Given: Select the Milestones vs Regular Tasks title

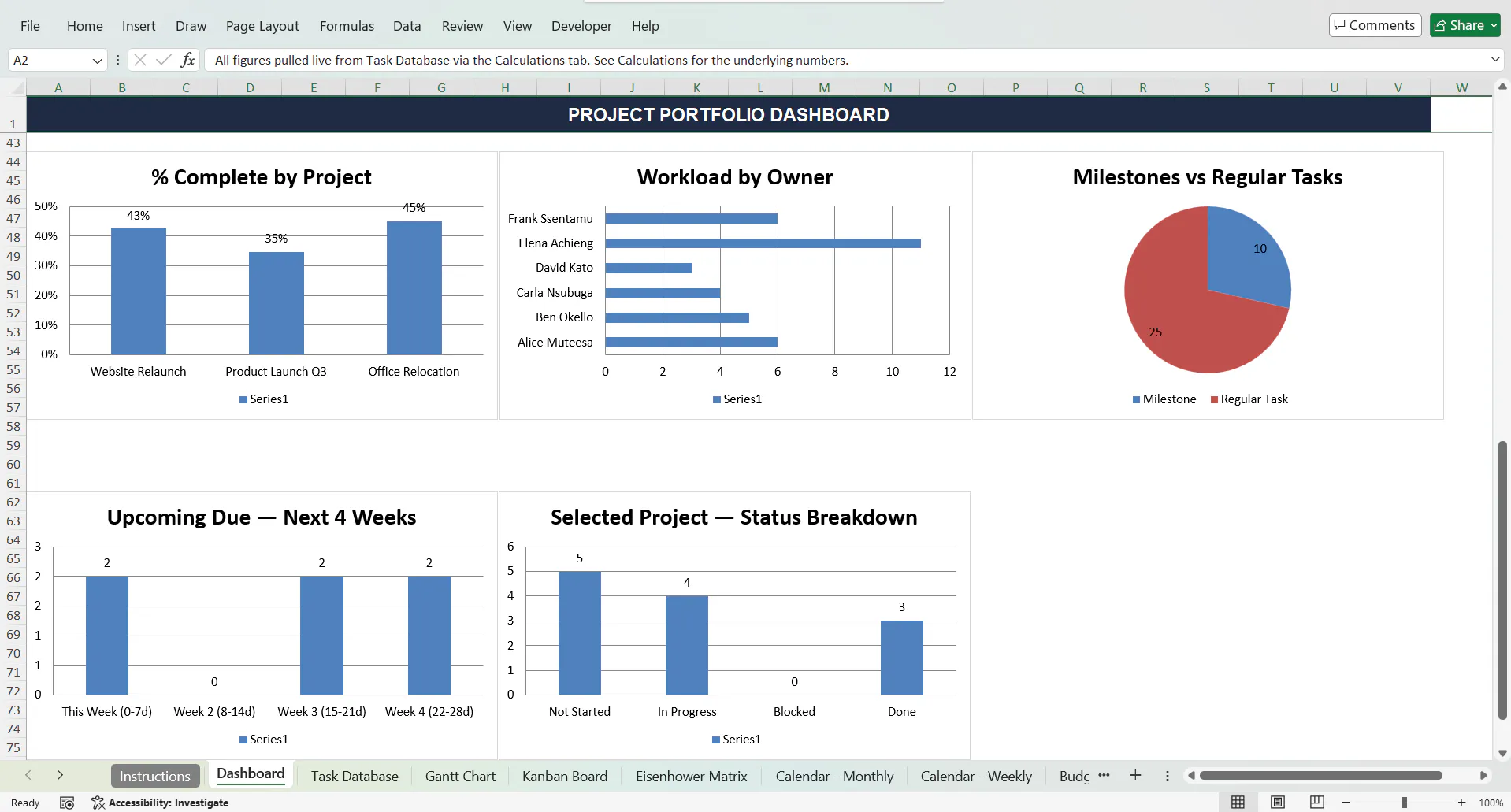Looking at the screenshot, I should click(x=1208, y=177).
